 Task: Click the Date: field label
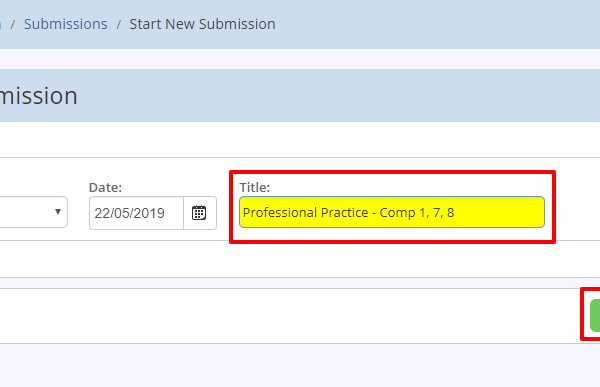point(105,187)
